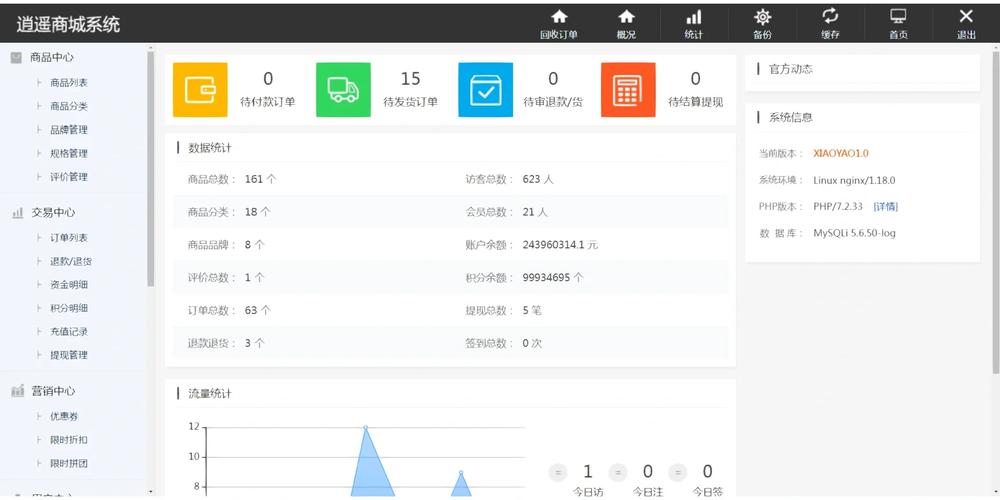
Task: Click the 商品总数 value 161 个
Action: tap(261, 180)
